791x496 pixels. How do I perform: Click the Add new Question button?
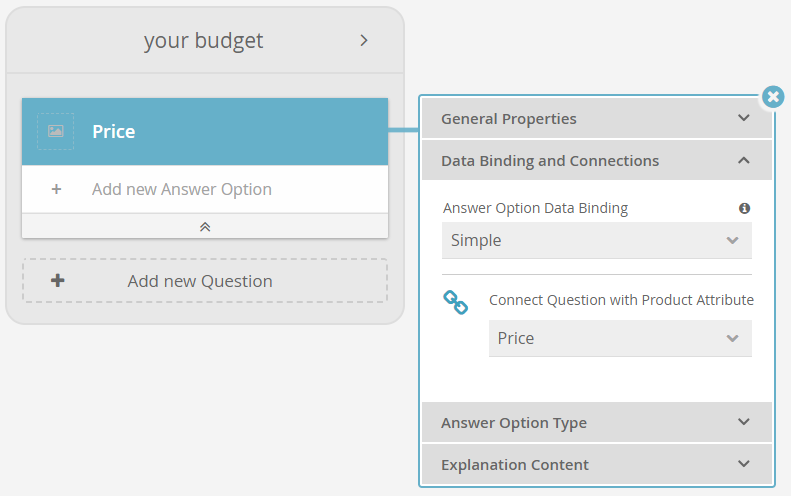[205, 281]
